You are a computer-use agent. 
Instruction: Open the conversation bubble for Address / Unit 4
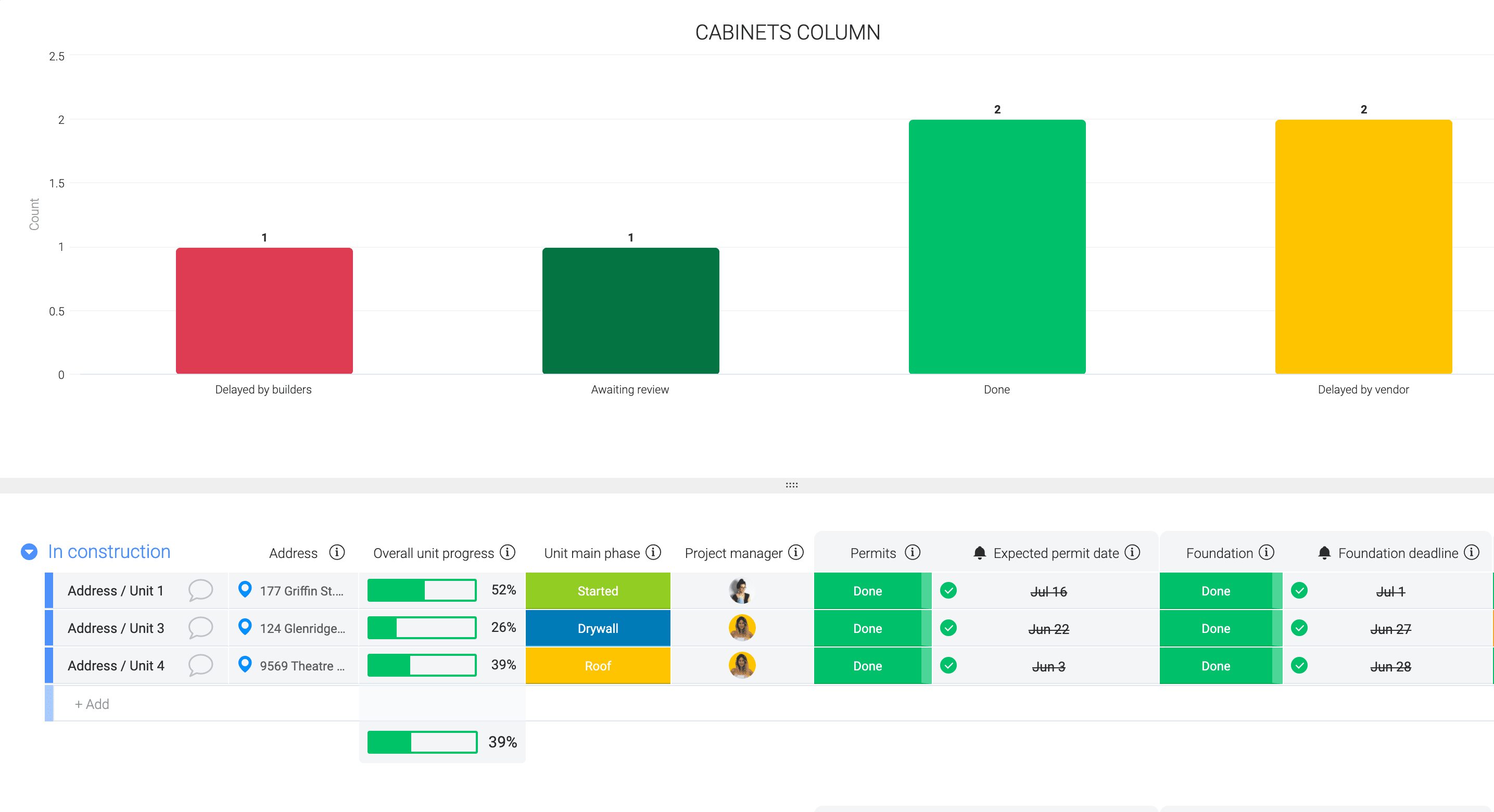(200, 665)
